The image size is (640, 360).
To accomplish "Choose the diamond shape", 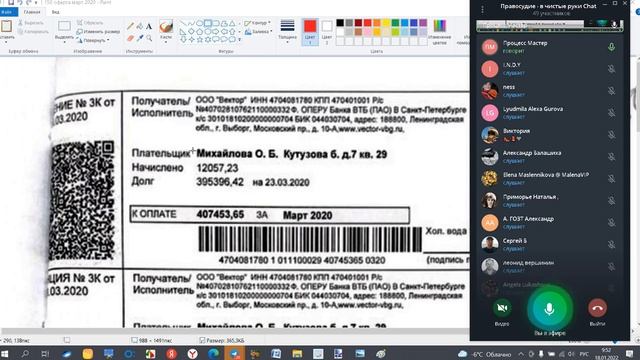I will click(191, 31).
